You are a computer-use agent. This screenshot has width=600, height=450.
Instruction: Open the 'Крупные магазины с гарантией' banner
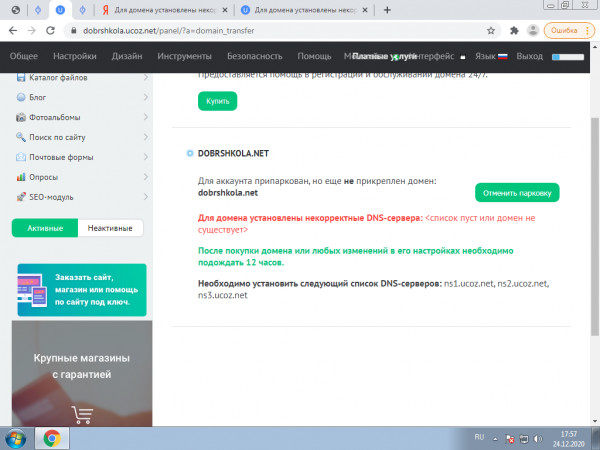(82, 373)
